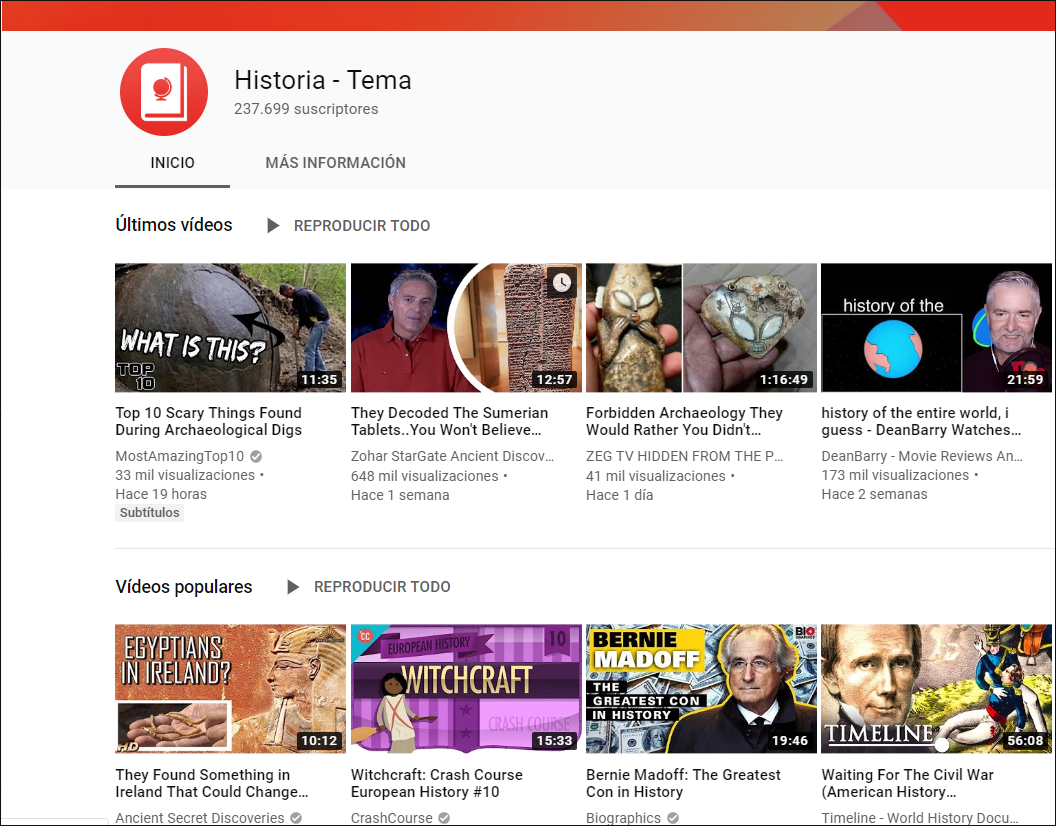Viewport: 1056px width, 826px height.
Task: Click 1:16:49 duration badge
Action: click(x=784, y=379)
